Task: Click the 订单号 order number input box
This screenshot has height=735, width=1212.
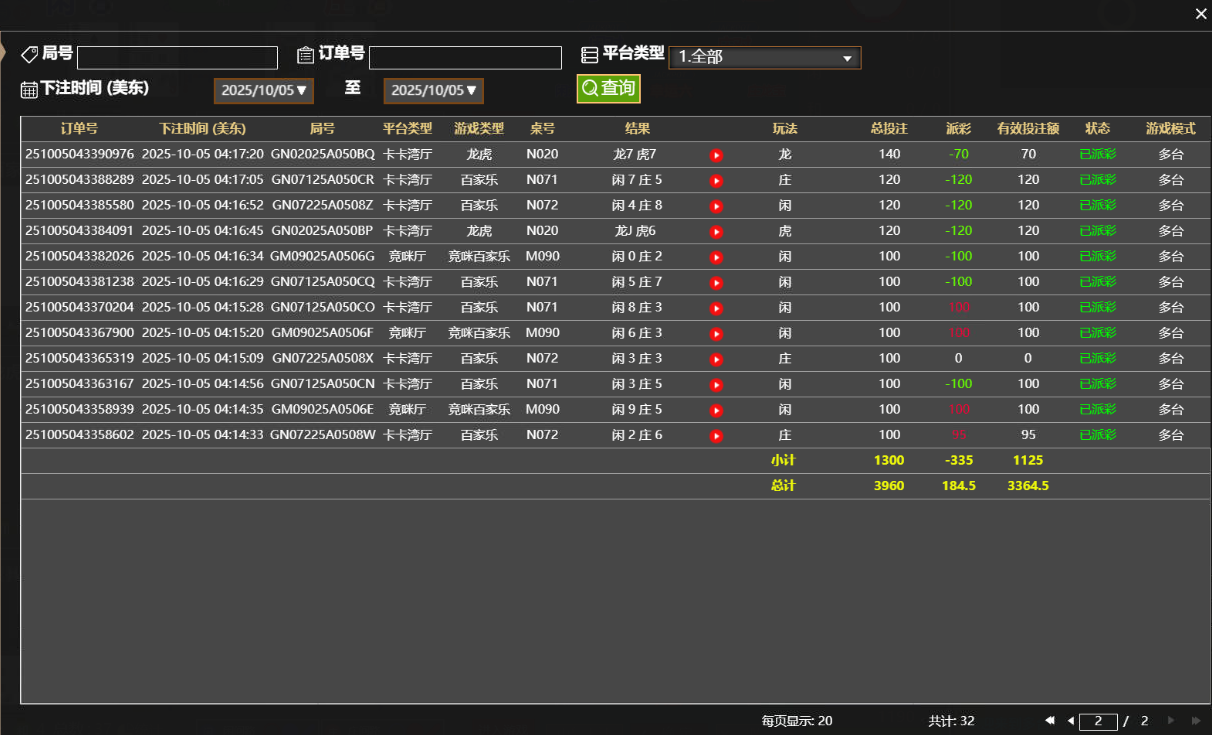Action: tap(465, 57)
